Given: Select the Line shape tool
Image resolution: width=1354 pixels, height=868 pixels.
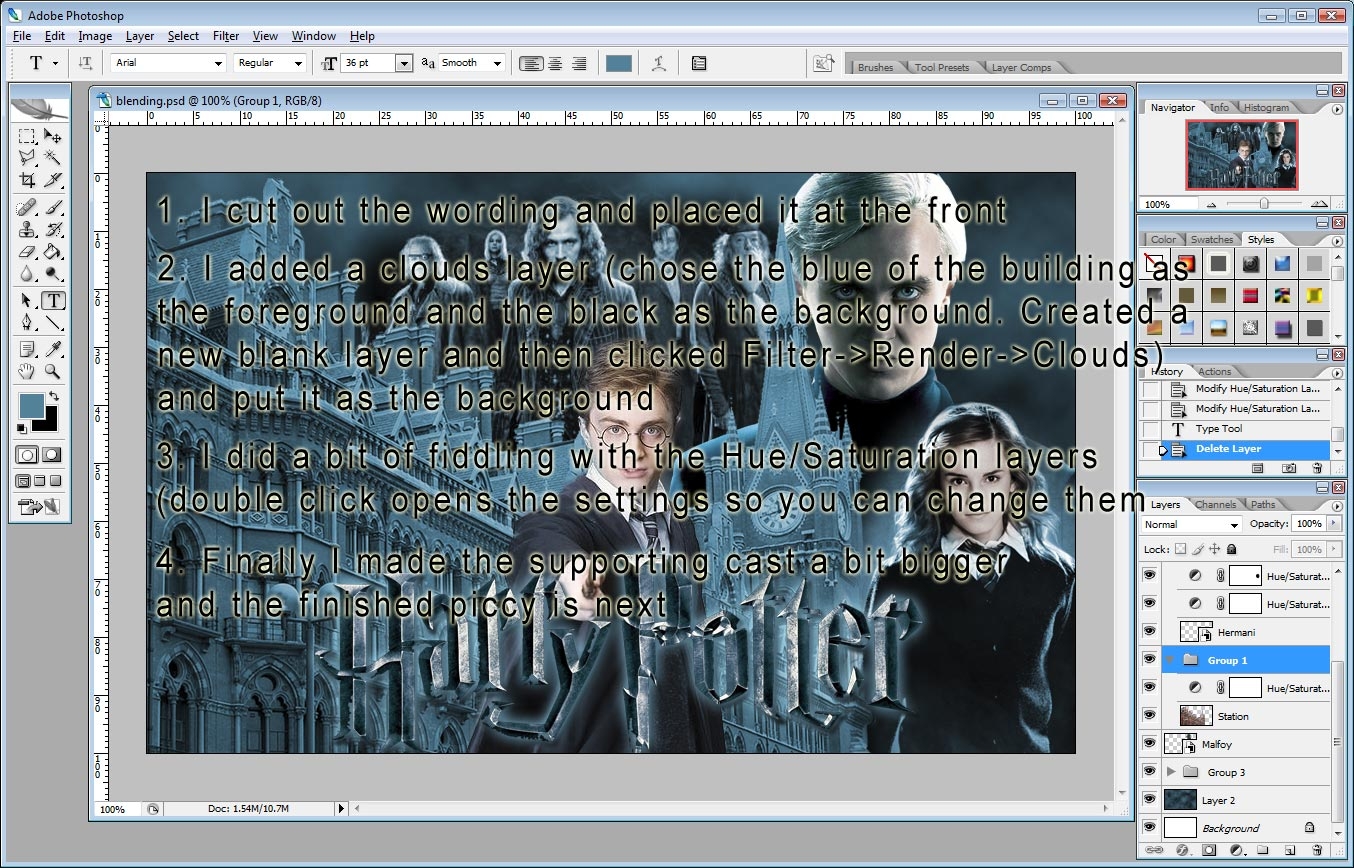Looking at the screenshot, I should 53,323.
